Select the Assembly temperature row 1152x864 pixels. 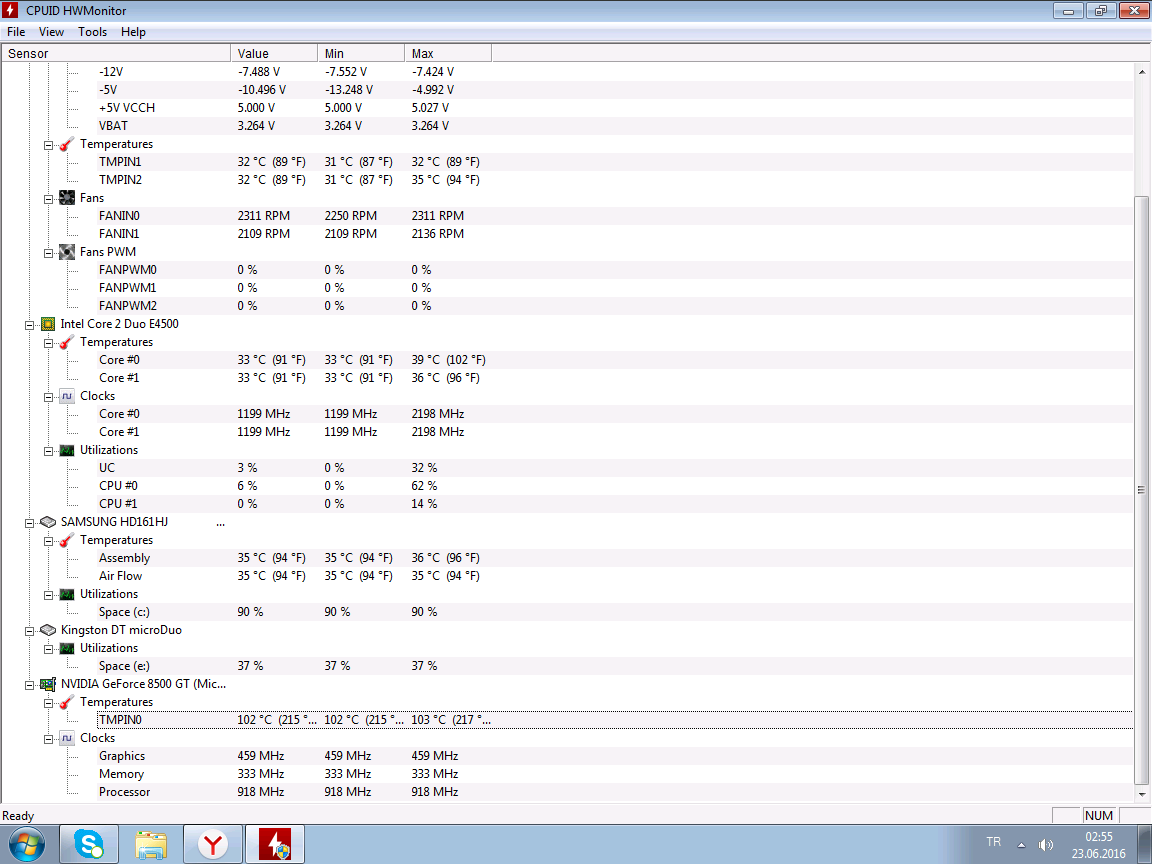615,558
